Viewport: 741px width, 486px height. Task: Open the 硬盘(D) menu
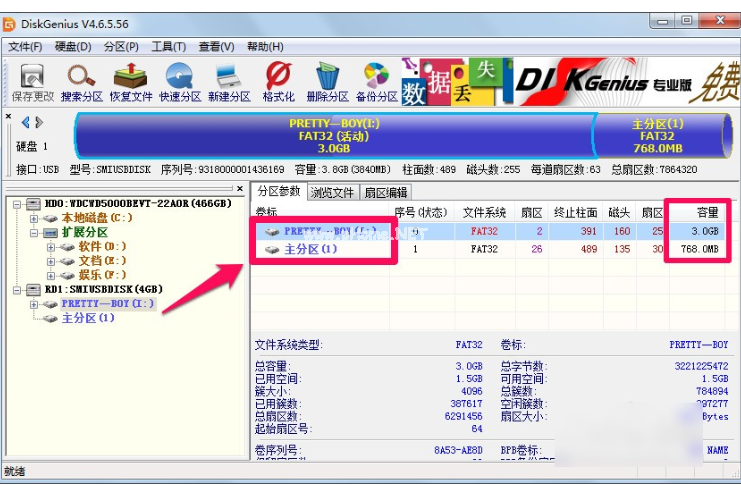[x=73, y=46]
